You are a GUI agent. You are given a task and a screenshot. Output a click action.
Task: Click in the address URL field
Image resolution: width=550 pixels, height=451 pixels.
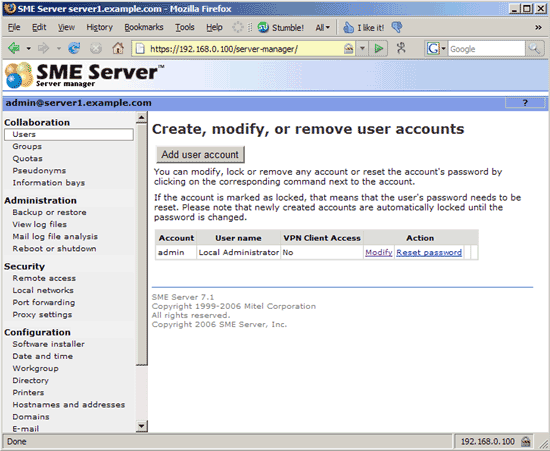click(244, 48)
